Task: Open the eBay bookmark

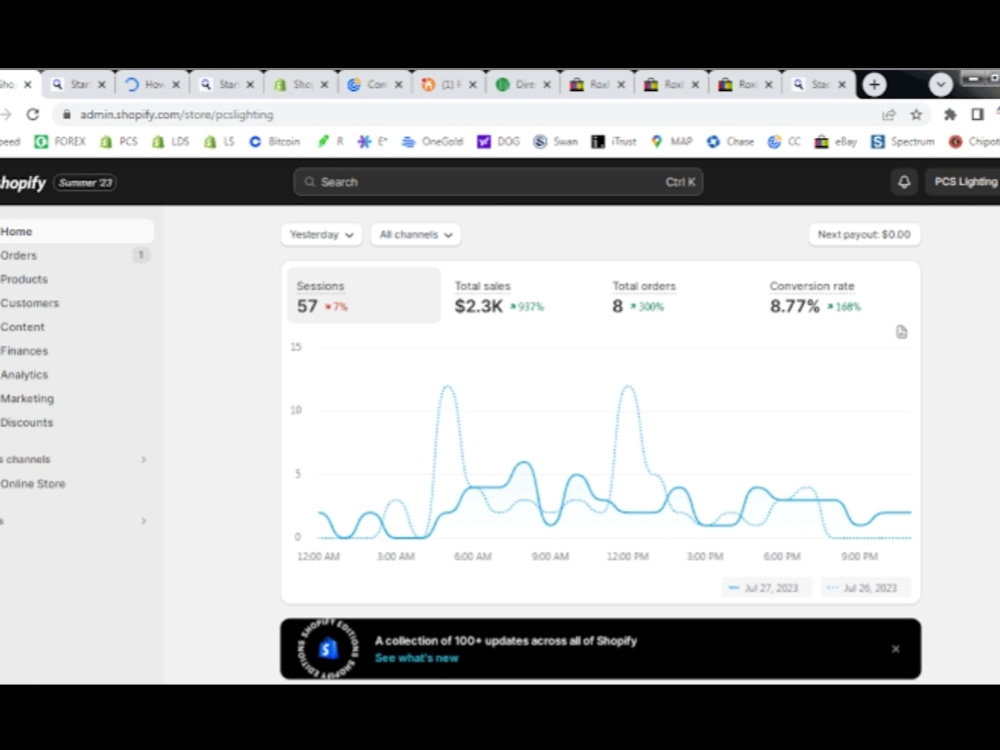Action: (835, 142)
